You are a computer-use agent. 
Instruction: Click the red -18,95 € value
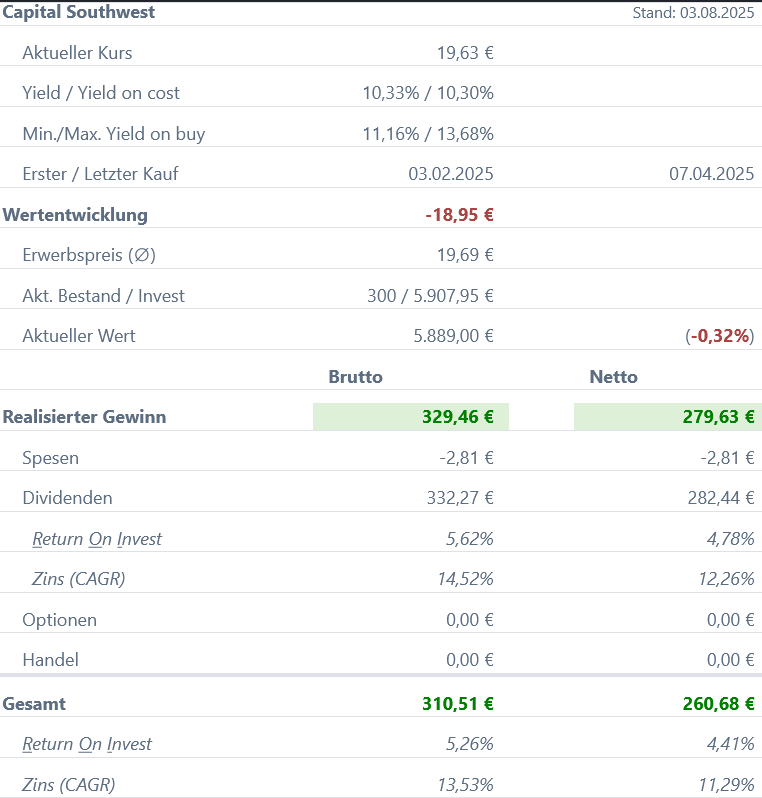(x=459, y=215)
